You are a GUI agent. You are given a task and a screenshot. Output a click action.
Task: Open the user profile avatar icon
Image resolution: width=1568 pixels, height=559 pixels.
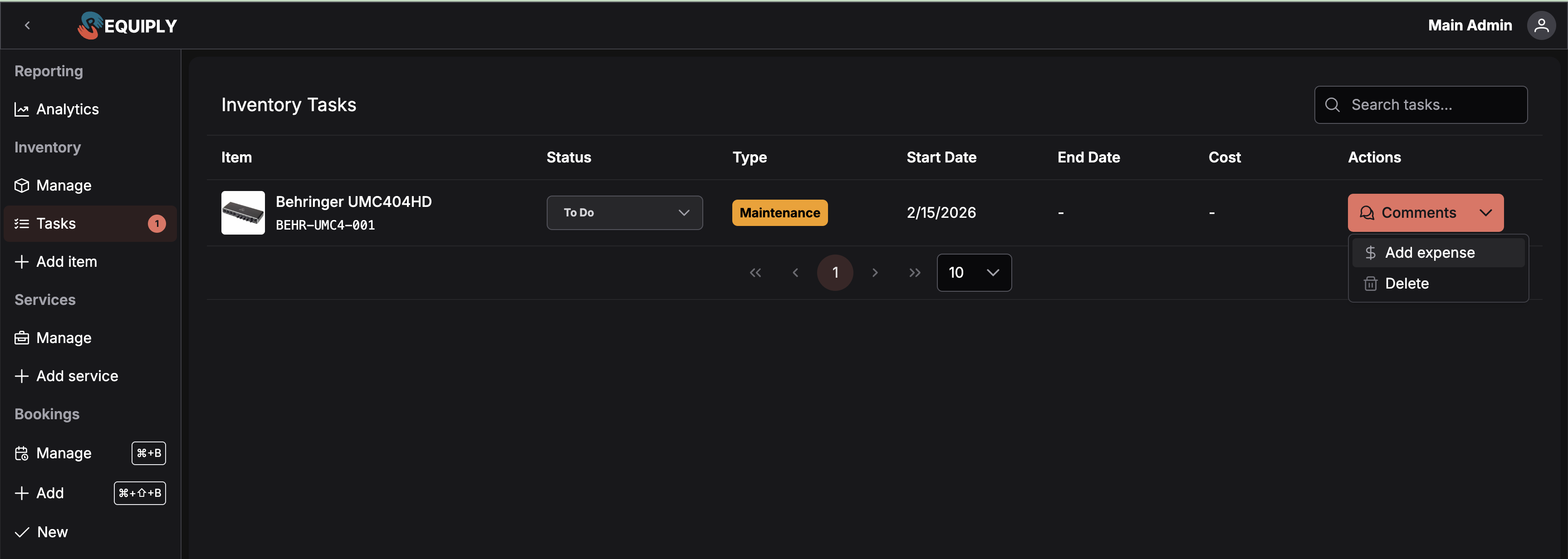point(1541,25)
